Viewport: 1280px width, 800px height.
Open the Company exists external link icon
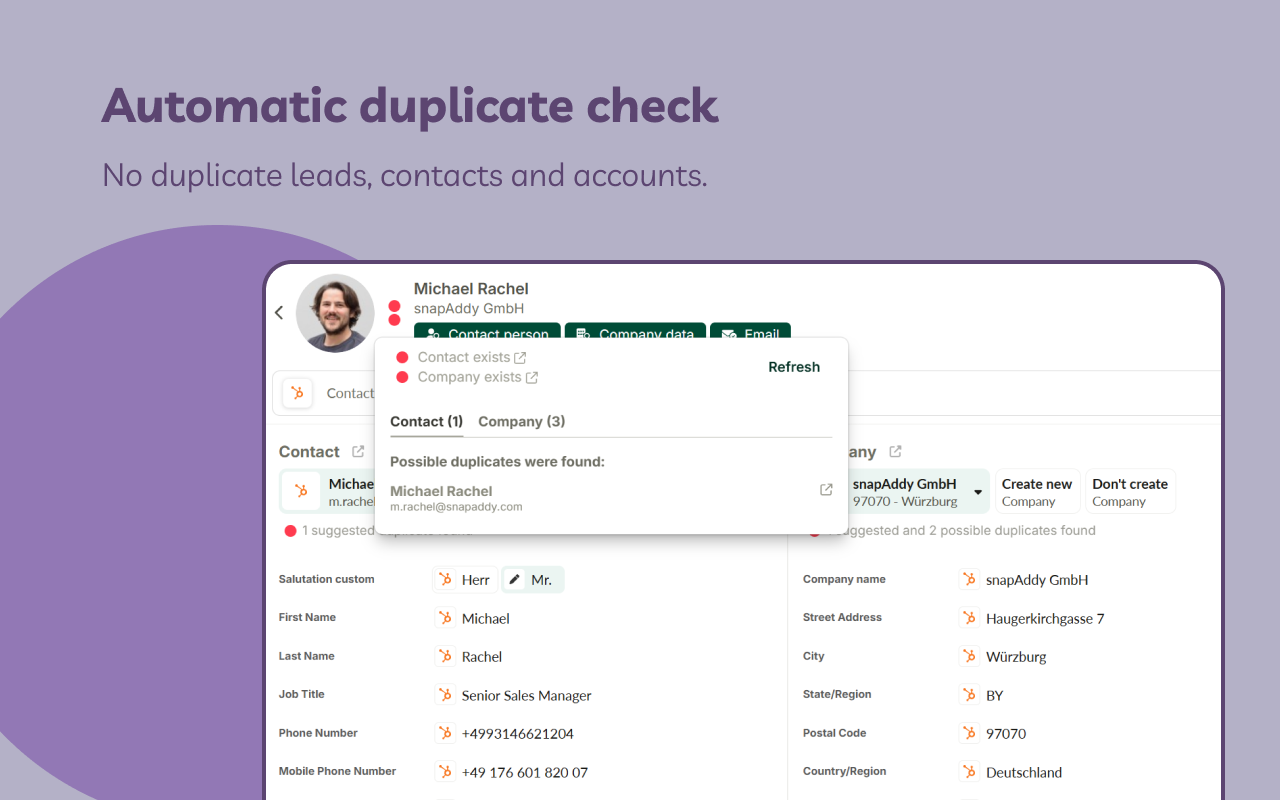click(532, 377)
